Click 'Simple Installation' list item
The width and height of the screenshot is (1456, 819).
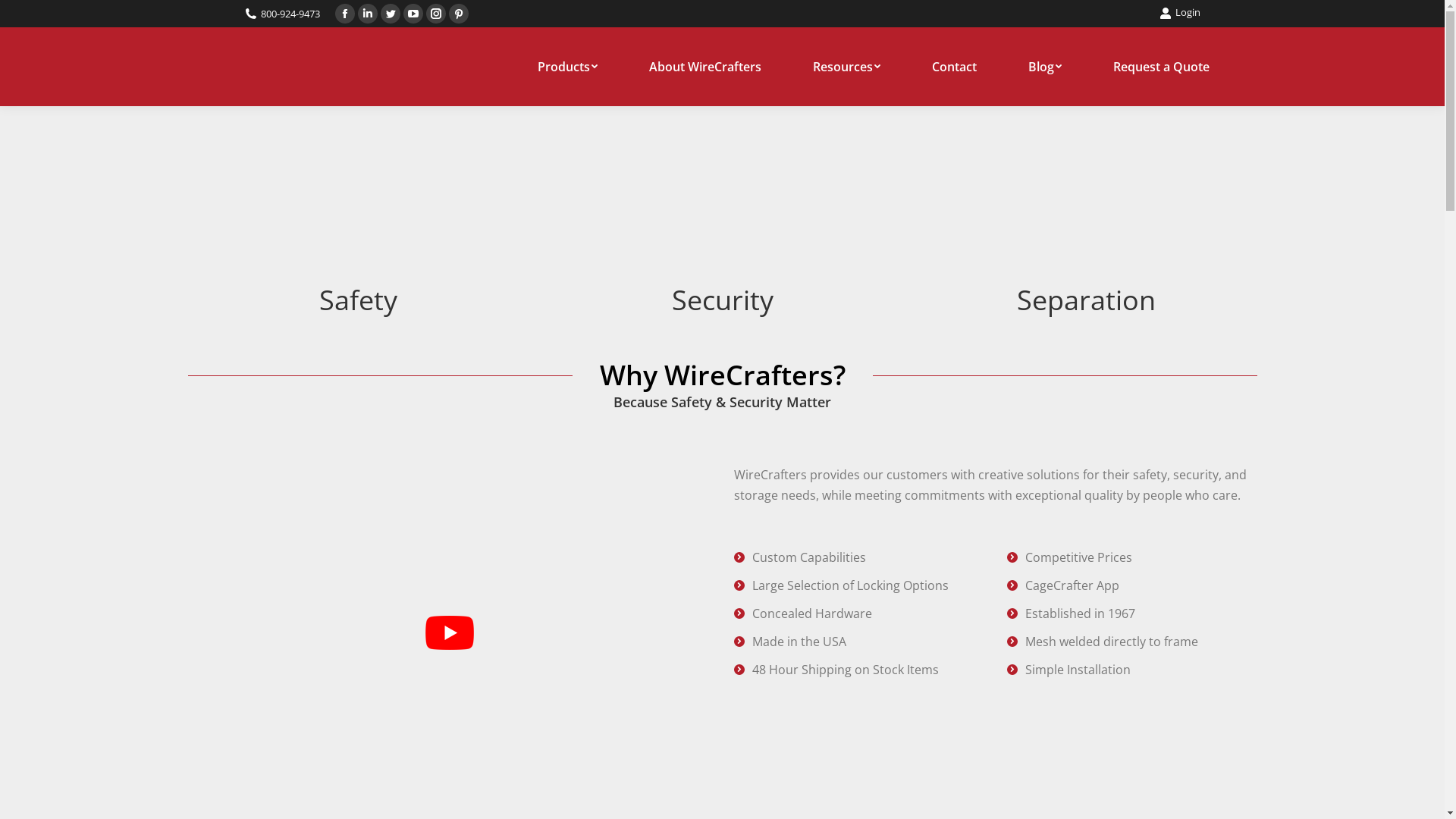tap(1077, 670)
